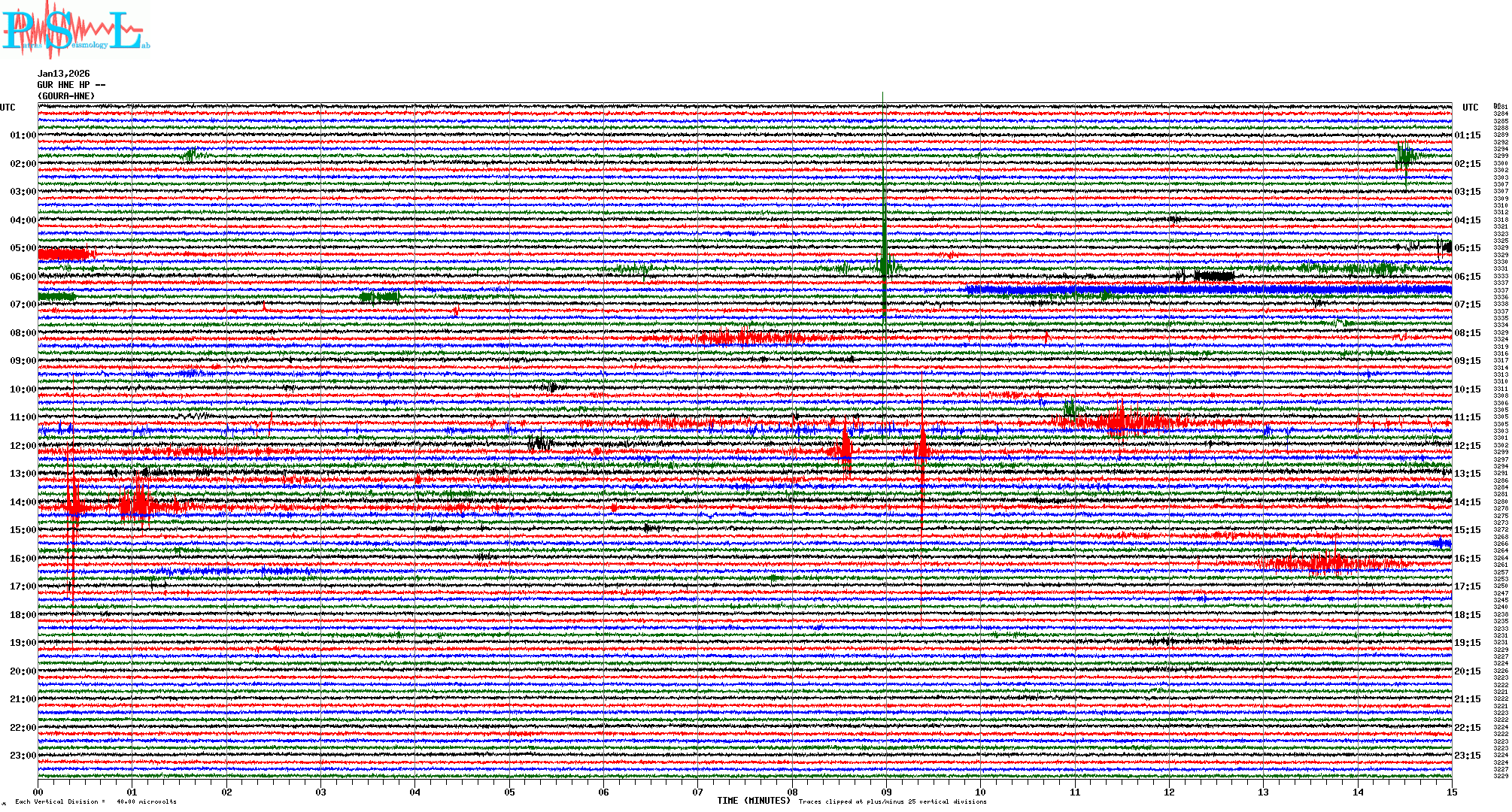Click the Jan13,2026 date label
This screenshot has height=812, width=1512.
point(63,74)
